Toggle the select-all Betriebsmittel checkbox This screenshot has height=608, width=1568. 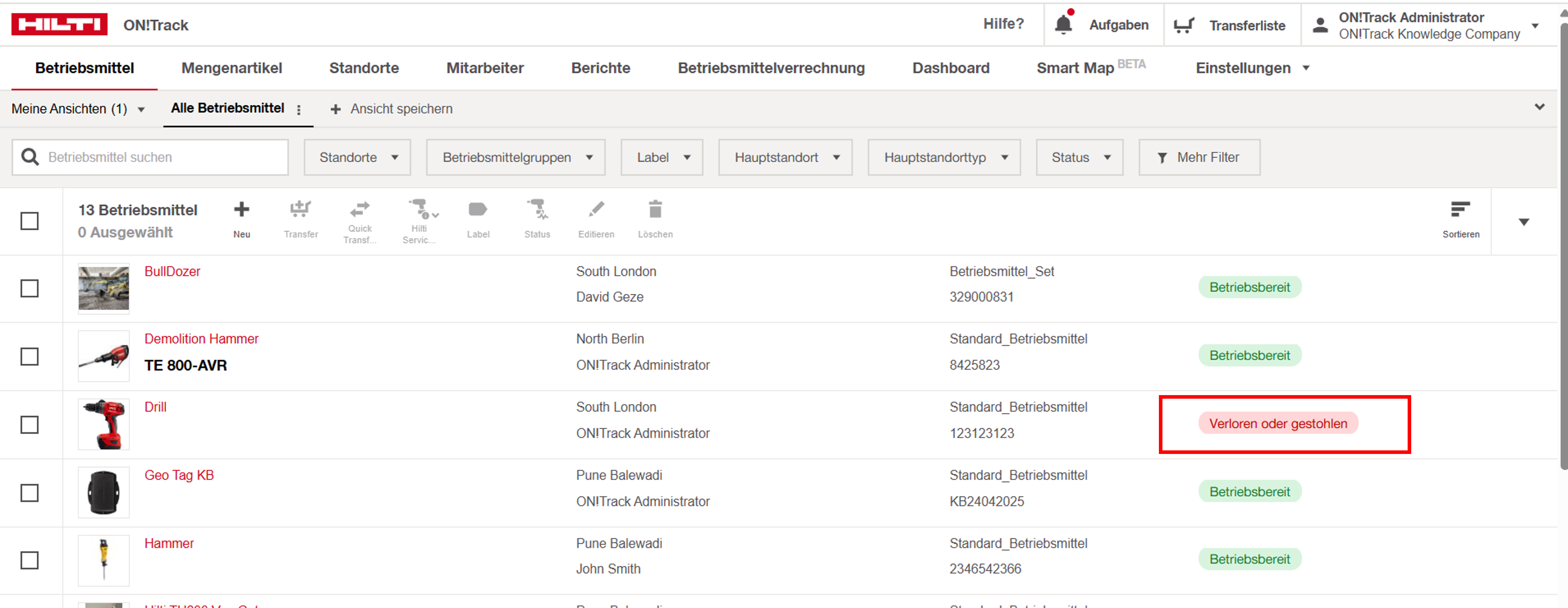[x=29, y=221]
